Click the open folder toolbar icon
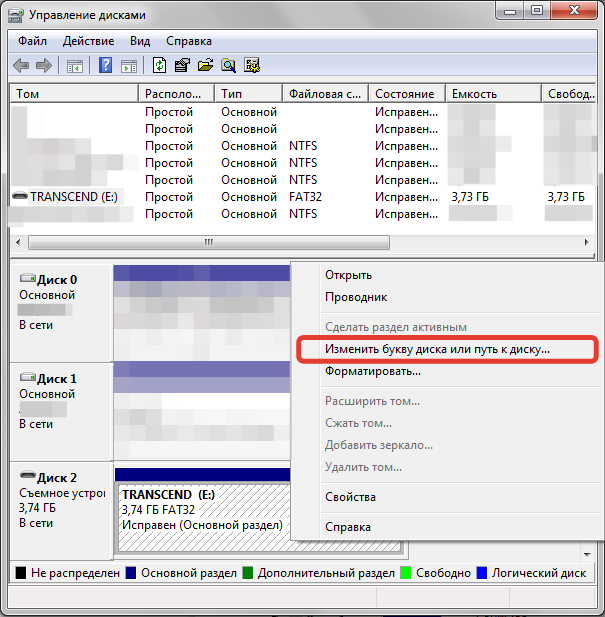Image resolution: width=605 pixels, height=617 pixels. click(205, 66)
